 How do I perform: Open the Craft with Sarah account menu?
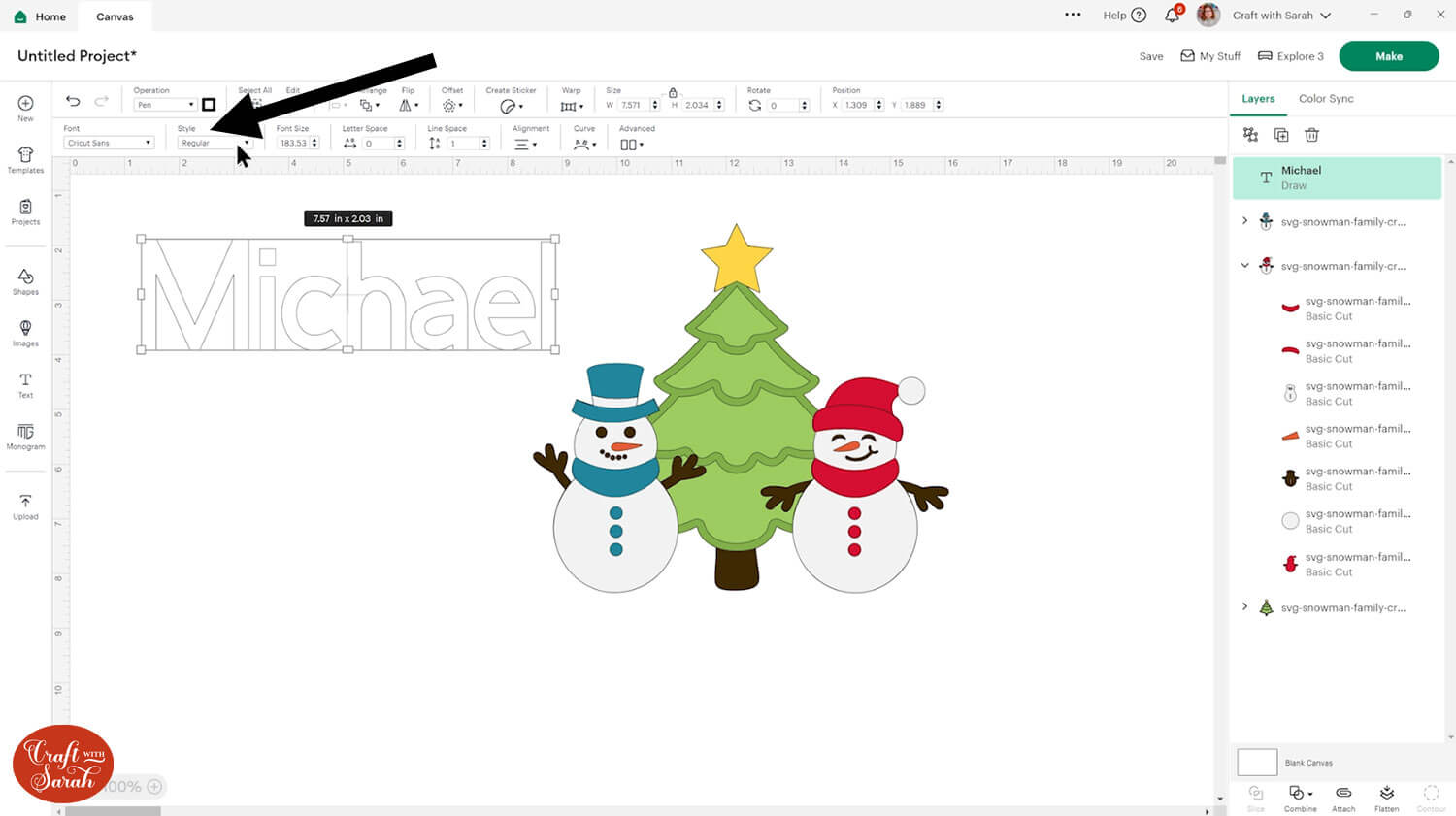click(x=1281, y=16)
